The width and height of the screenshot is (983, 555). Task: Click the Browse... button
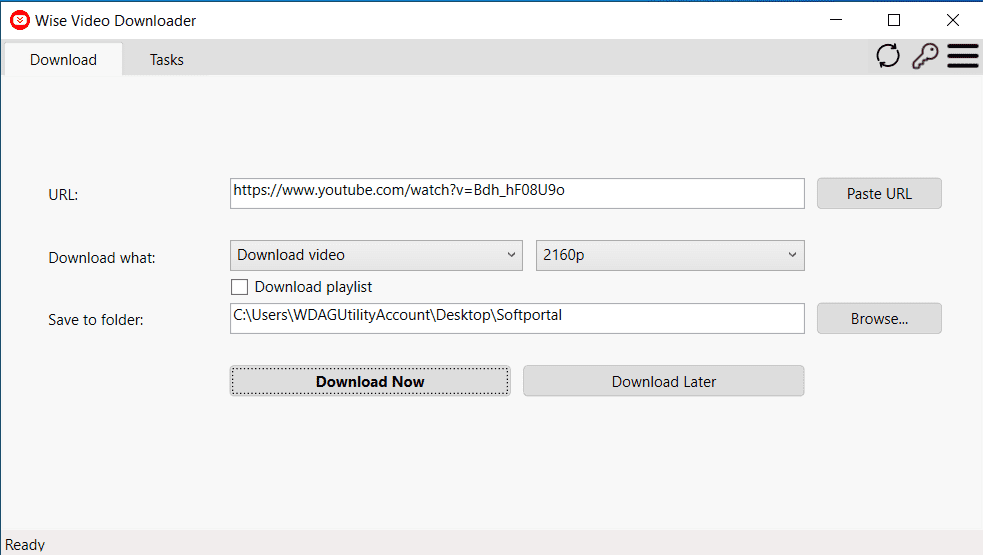point(879,319)
